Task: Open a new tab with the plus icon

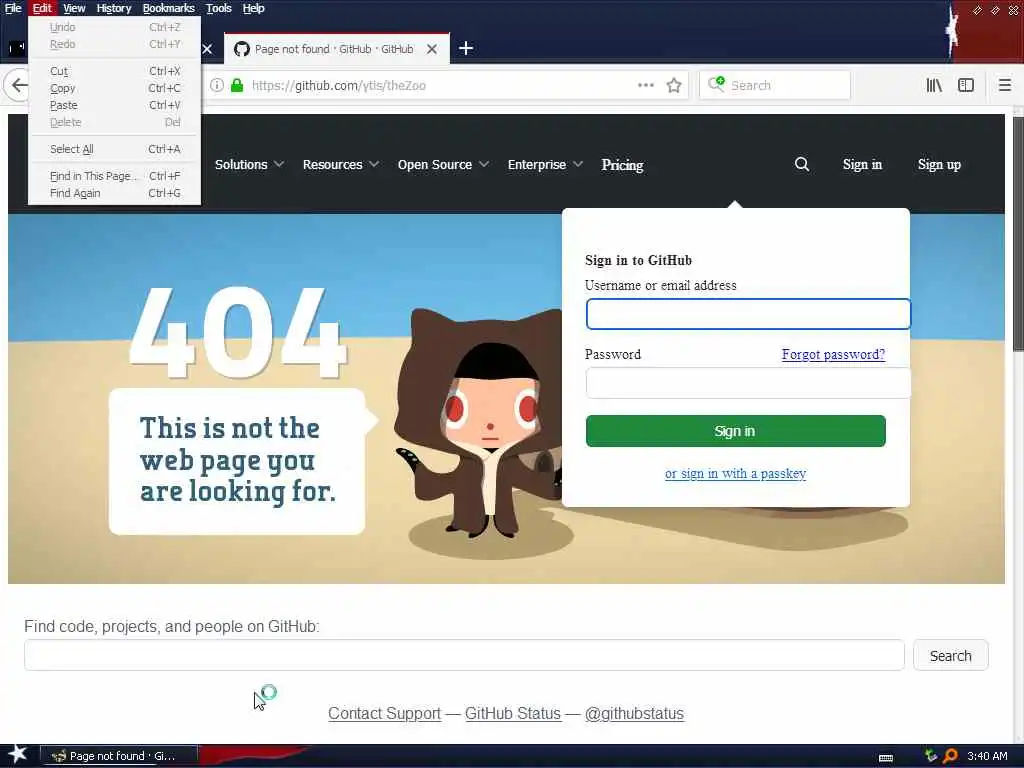Action: (x=466, y=48)
